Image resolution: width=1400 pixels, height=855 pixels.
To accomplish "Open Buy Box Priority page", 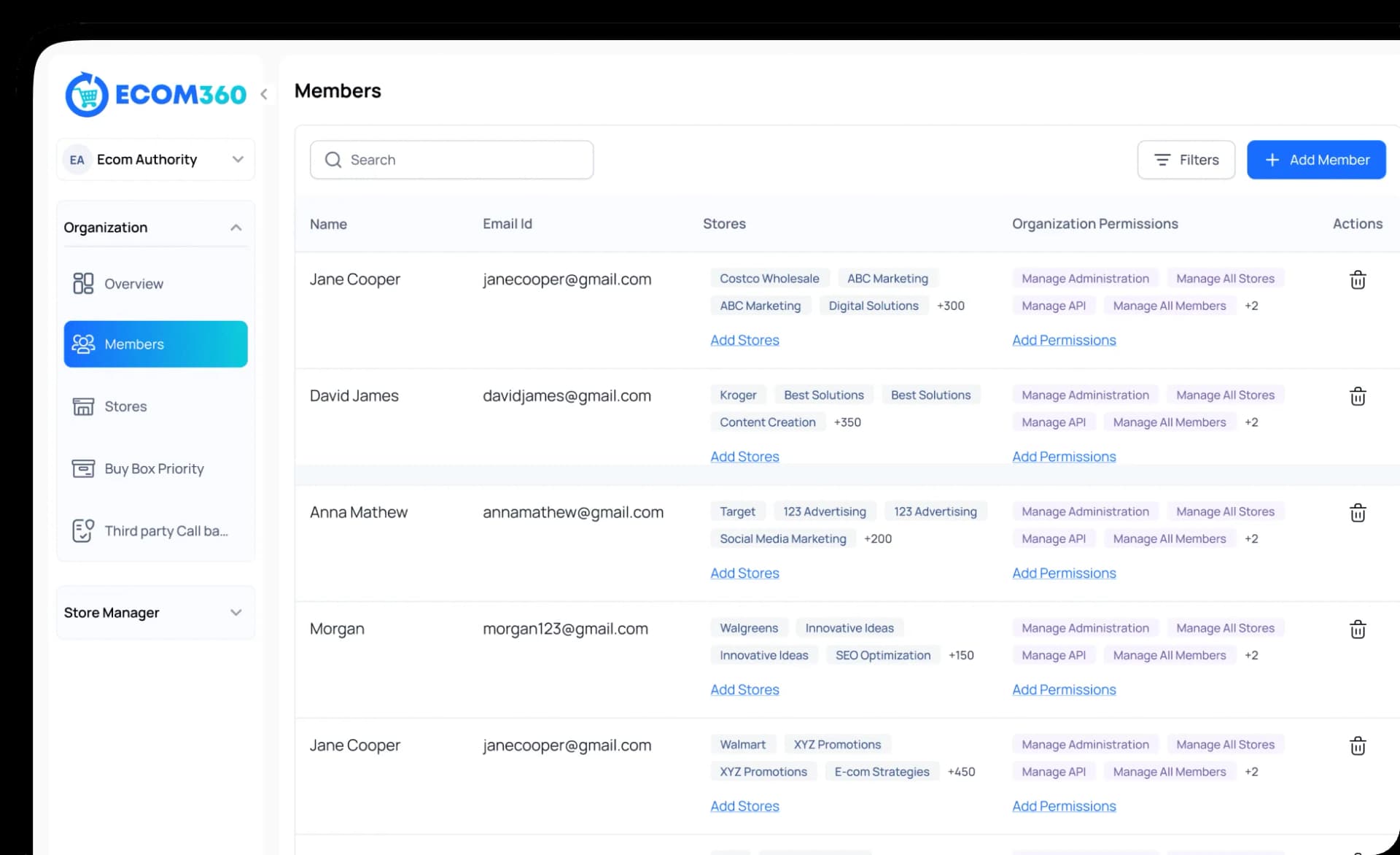I will pyautogui.click(x=155, y=468).
